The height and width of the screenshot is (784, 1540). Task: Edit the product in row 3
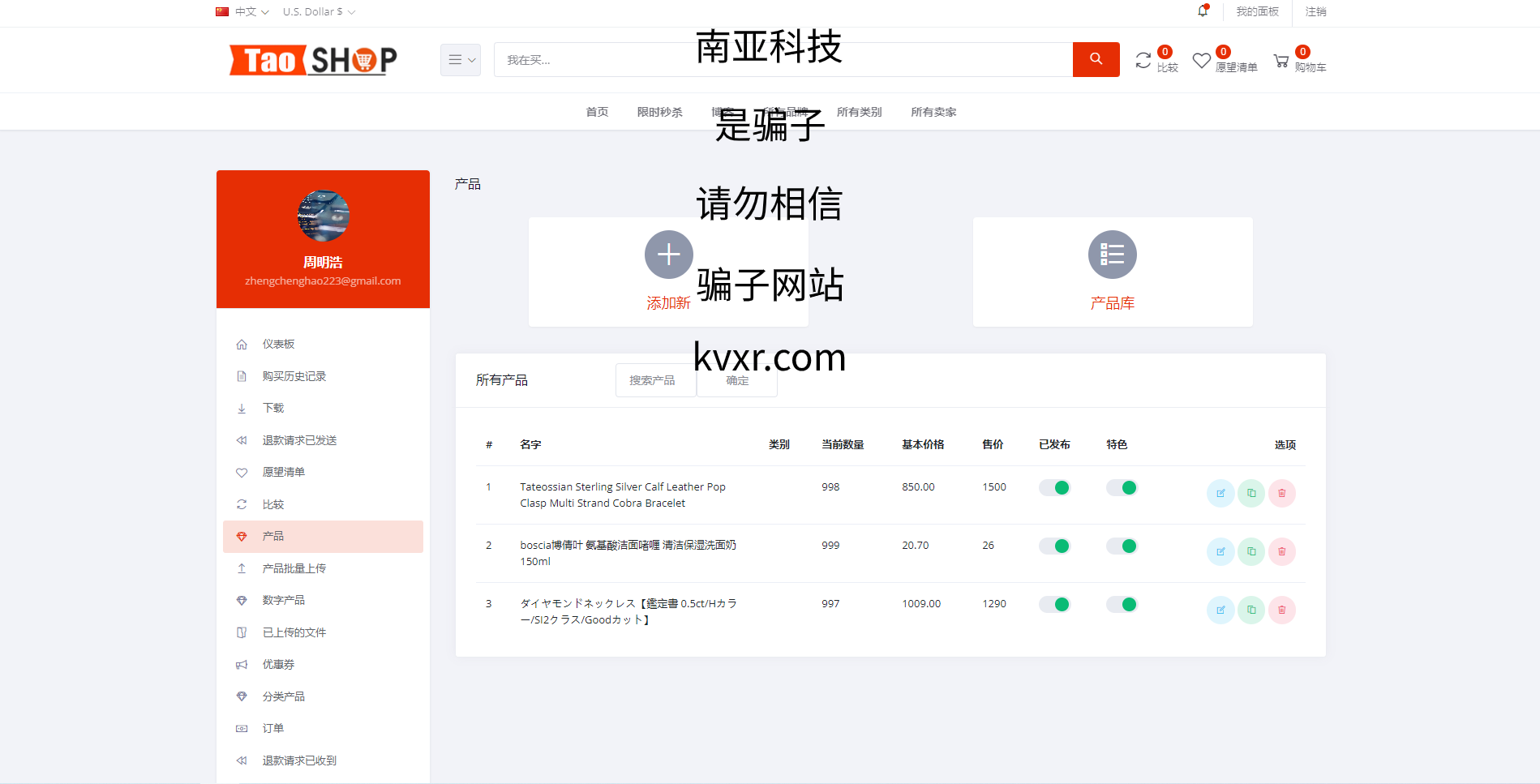click(x=1220, y=610)
